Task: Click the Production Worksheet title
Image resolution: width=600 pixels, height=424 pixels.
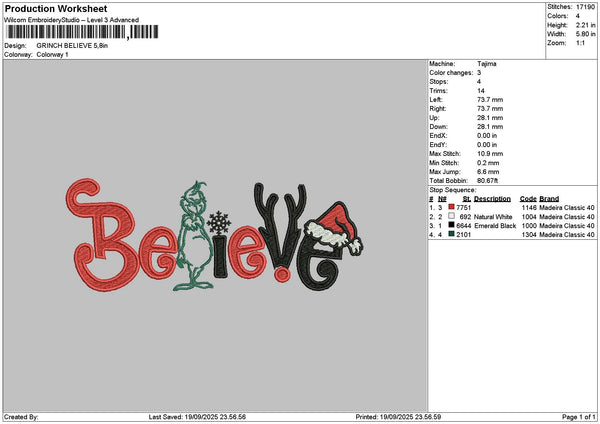Action: click(x=56, y=8)
